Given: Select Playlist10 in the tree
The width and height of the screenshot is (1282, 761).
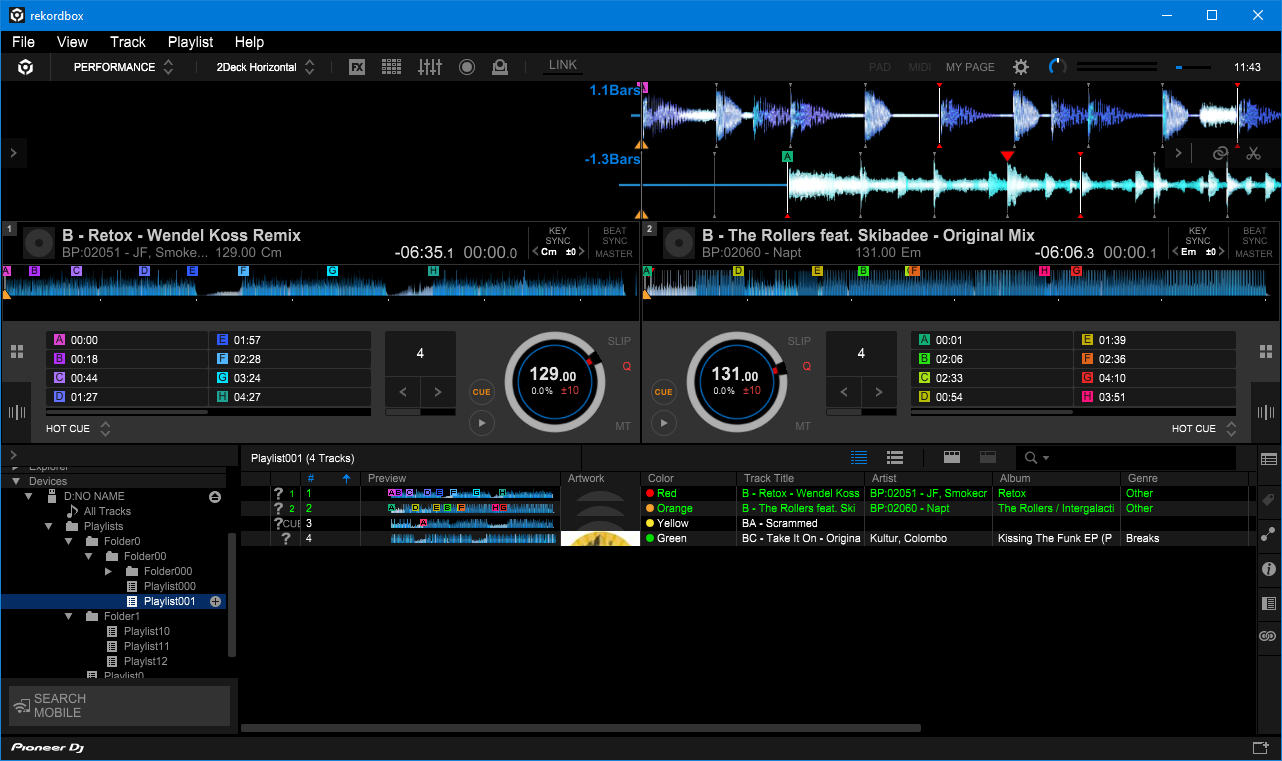Looking at the screenshot, I should (146, 631).
